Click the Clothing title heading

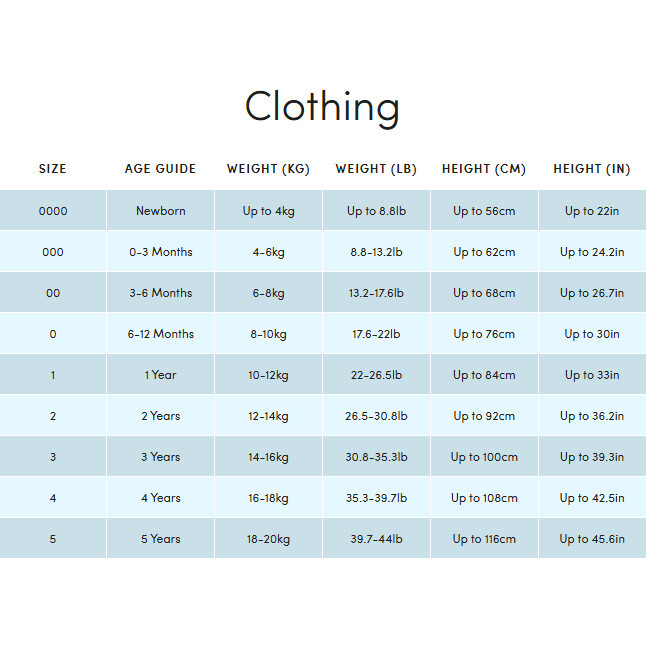pos(322,107)
